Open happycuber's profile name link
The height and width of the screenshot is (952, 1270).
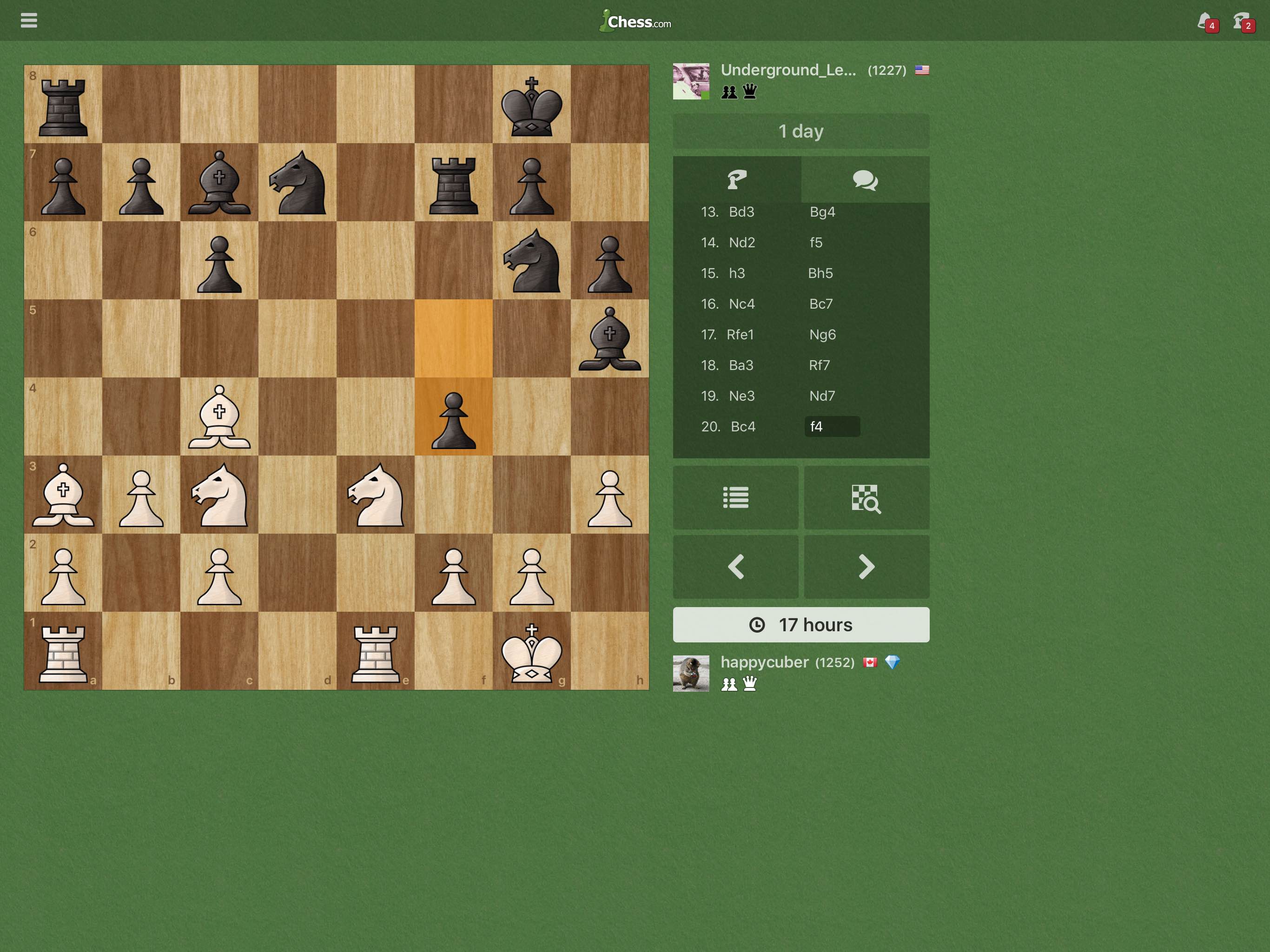coord(766,661)
